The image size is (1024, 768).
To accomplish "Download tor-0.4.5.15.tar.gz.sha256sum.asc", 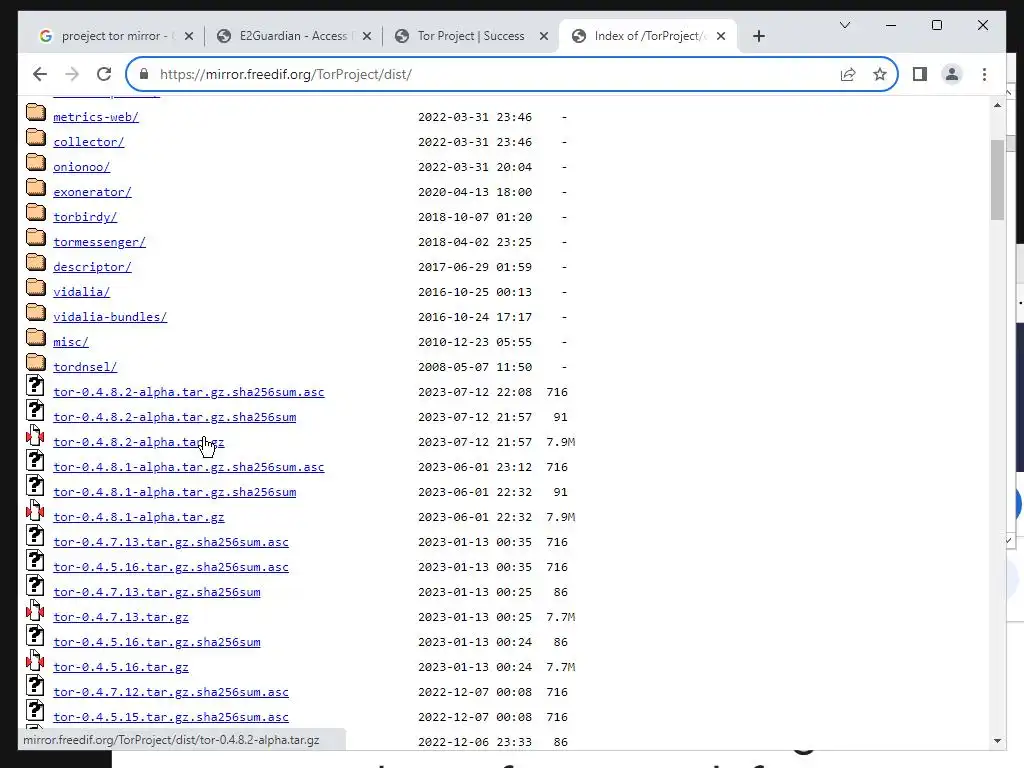I will [x=170, y=717].
